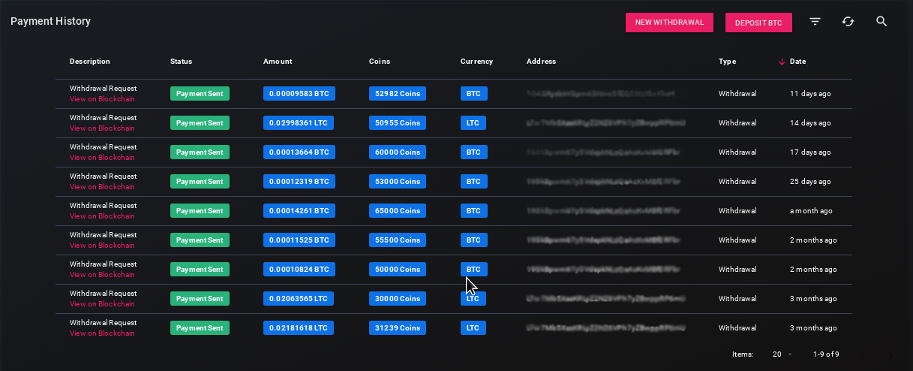Click the BTC currency tag in the 60000 Coins row
The width and height of the screenshot is (913, 371).
pyautogui.click(x=474, y=152)
